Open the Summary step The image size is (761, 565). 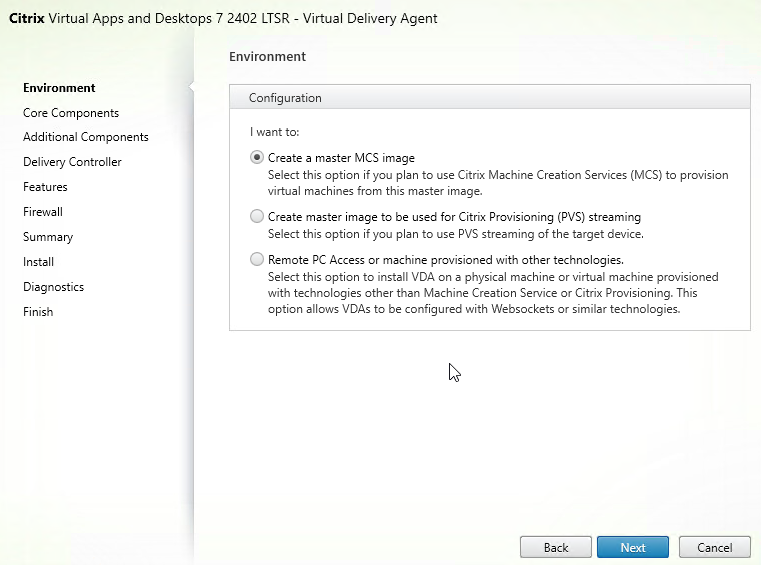(x=48, y=237)
